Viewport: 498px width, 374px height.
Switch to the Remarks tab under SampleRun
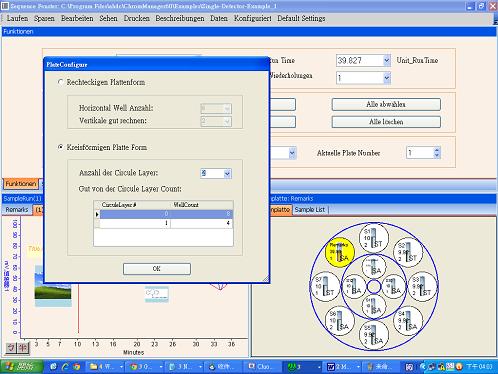coord(17,210)
